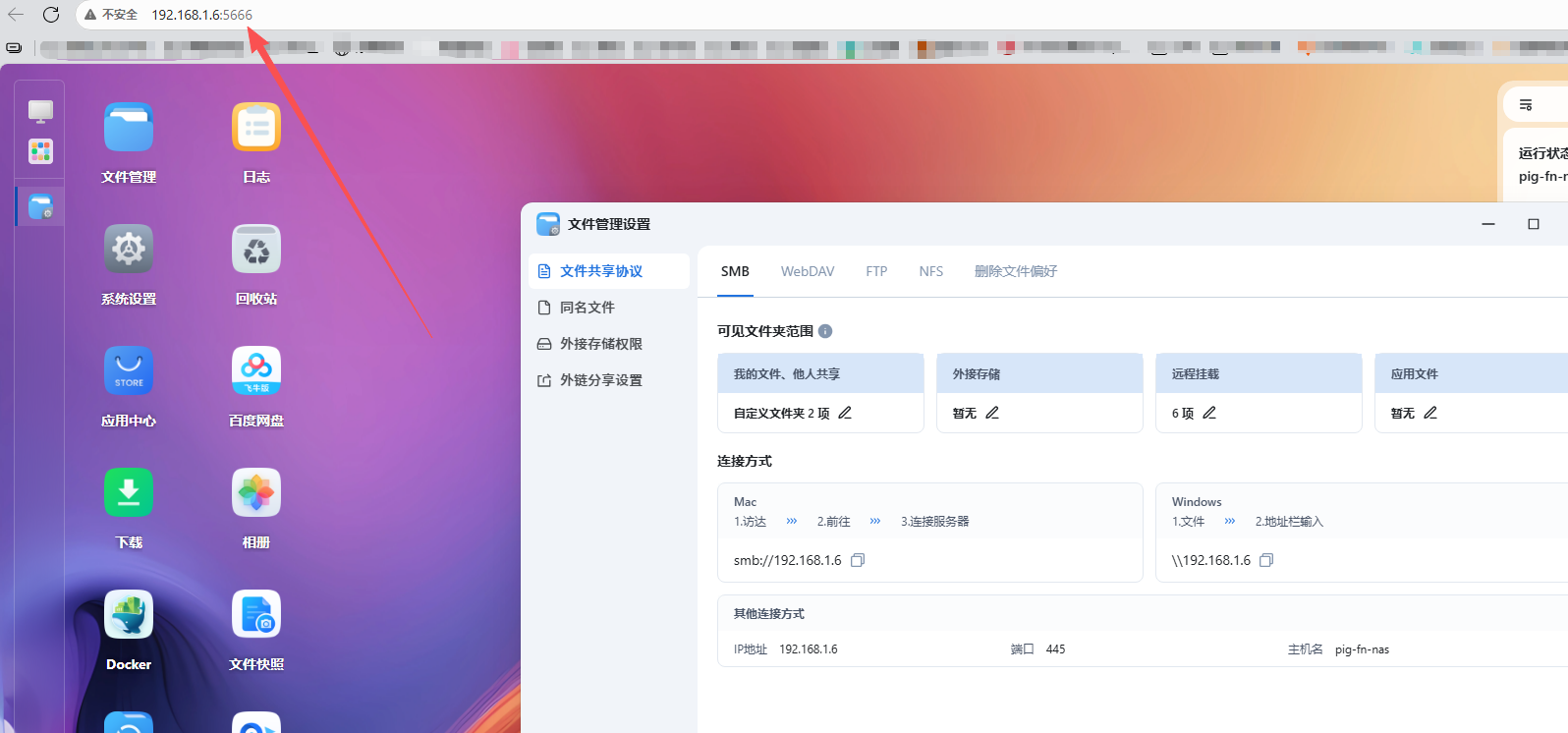Open the 日志 log app icon
This screenshot has width=1568, height=733.
tap(256, 128)
